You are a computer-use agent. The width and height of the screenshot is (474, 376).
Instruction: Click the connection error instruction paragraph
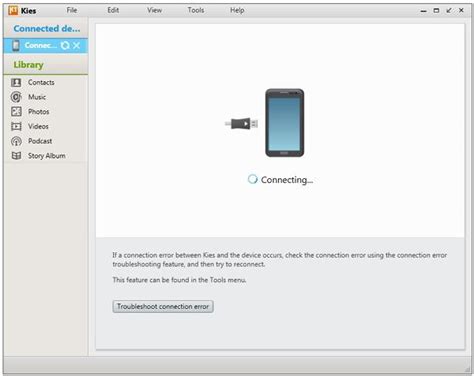click(x=279, y=260)
